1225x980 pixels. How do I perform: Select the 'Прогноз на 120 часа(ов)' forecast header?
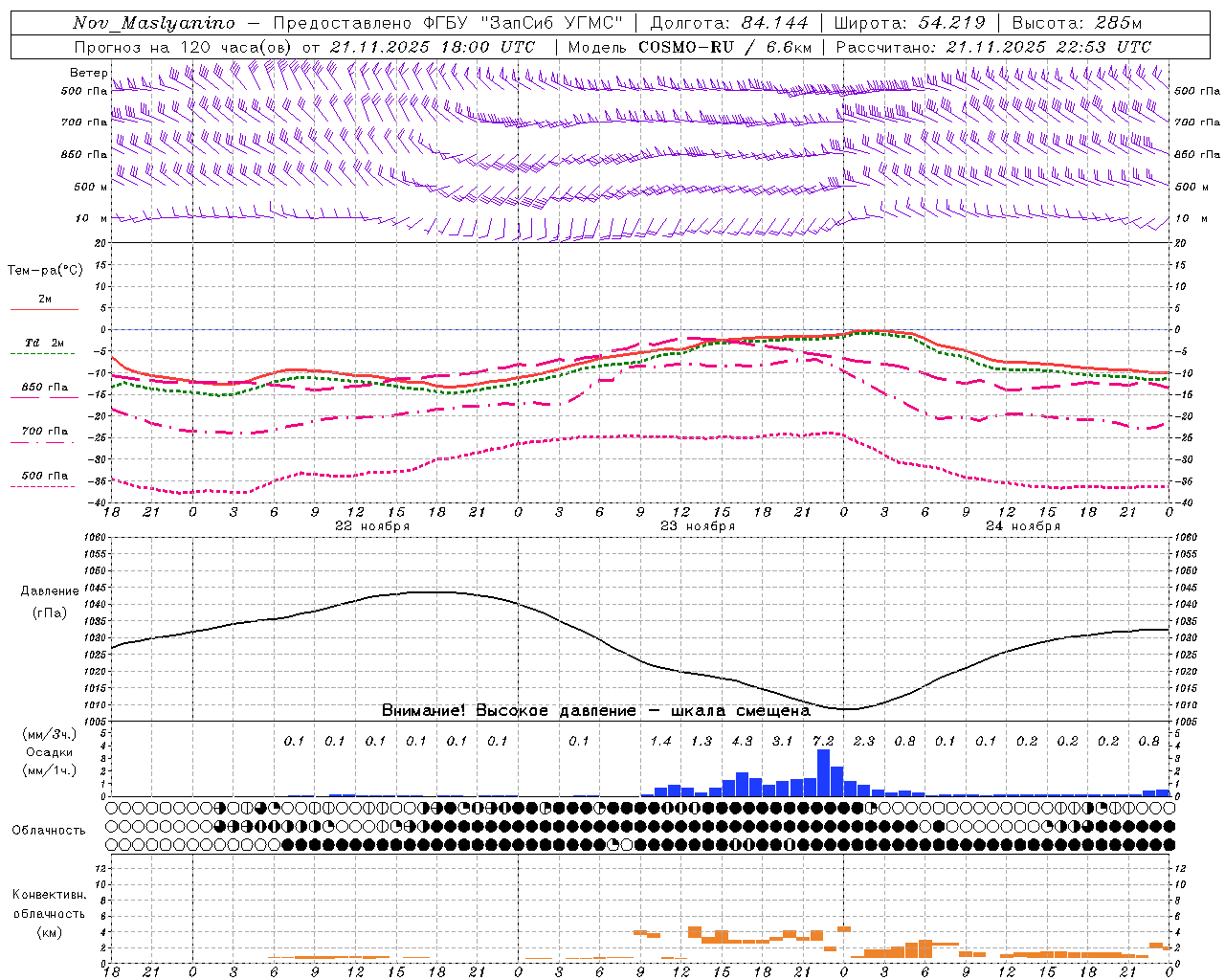184,46
